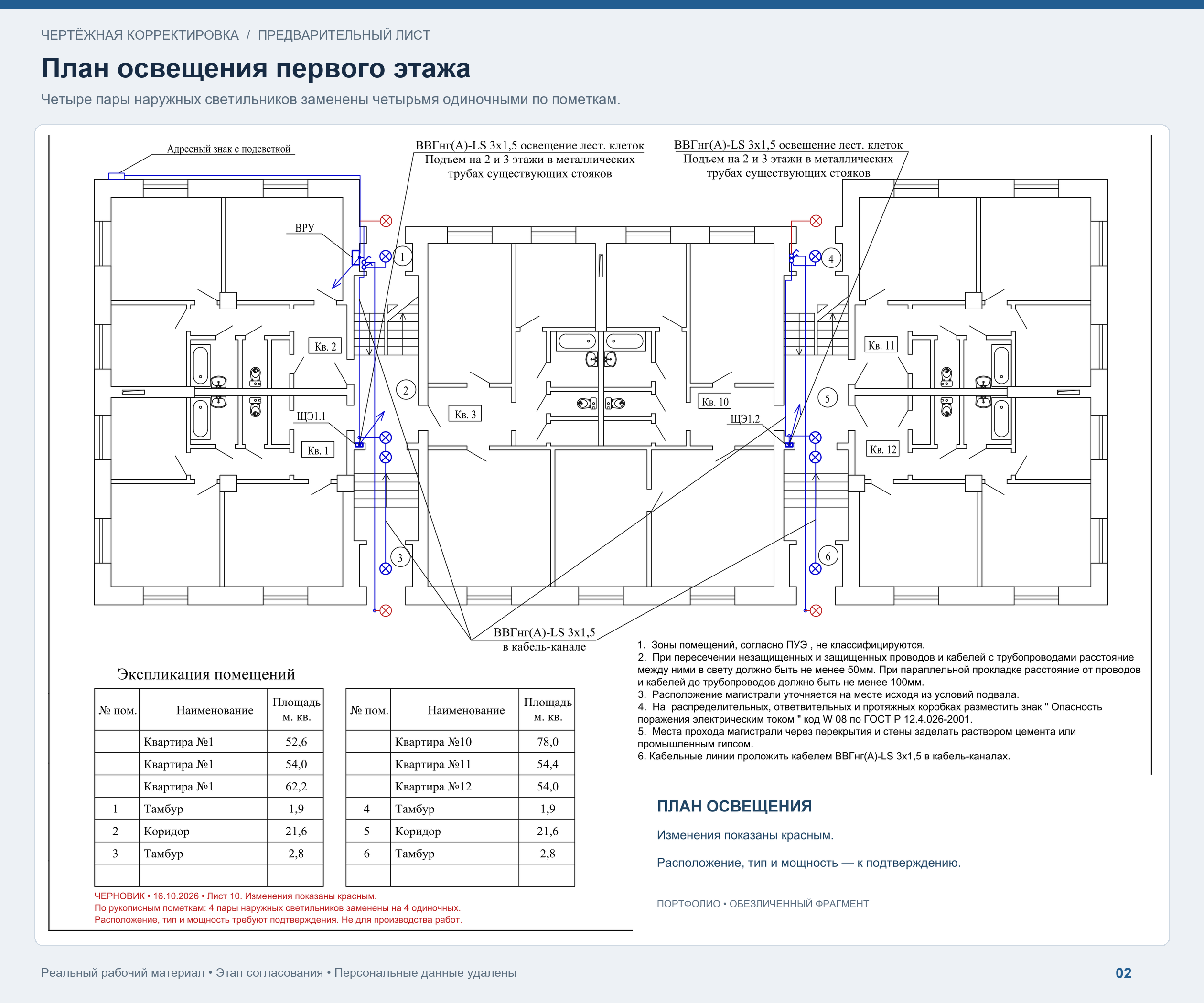Click the ЩЭ1.1 panel label
This screenshot has width=1204, height=1003.
coord(311,416)
